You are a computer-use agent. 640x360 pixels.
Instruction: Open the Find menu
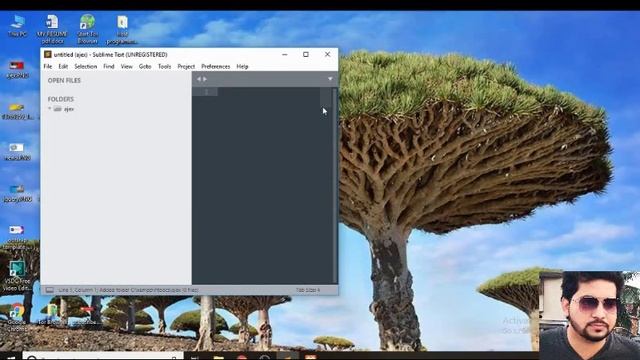[109, 67]
